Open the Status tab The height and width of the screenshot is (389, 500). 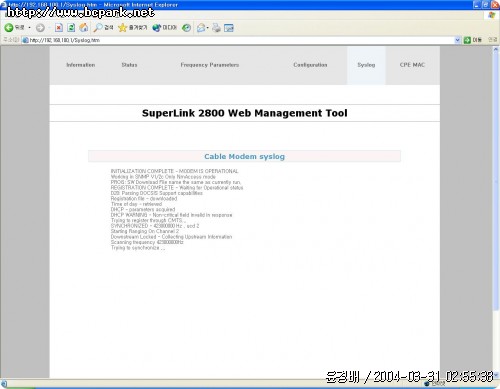click(x=129, y=65)
